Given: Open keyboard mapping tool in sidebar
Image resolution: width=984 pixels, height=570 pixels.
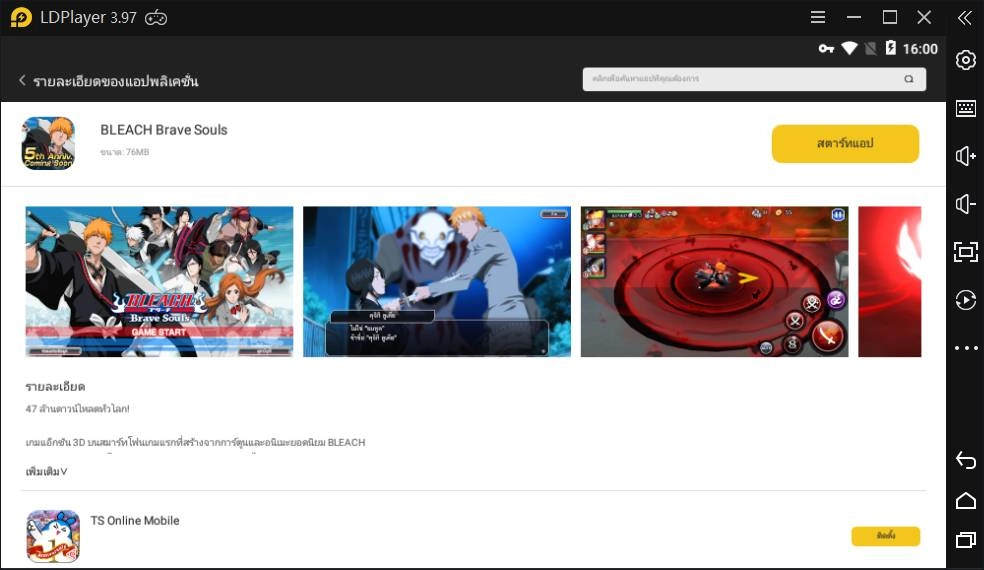Looking at the screenshot, I should tap(965, 108).
